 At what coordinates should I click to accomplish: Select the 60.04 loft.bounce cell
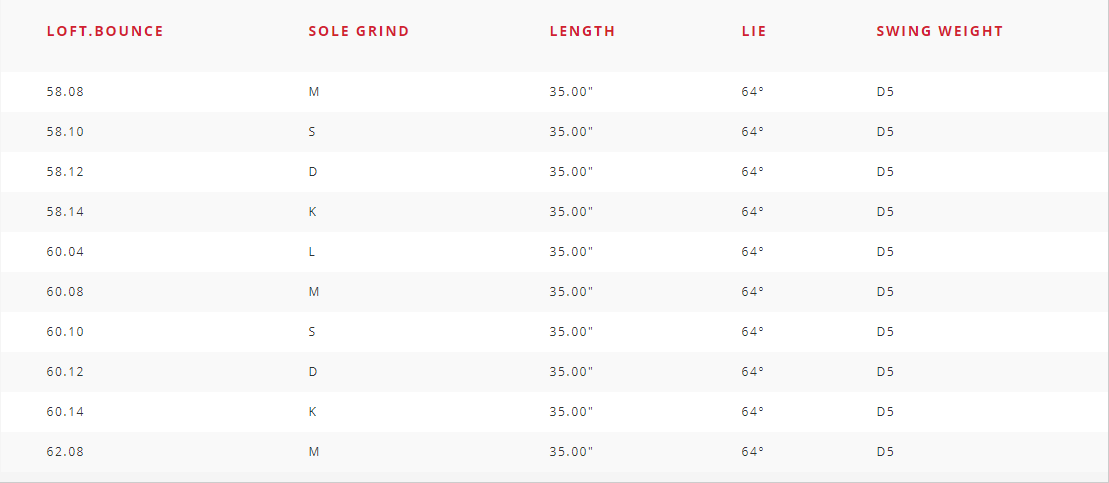(x=65, y=251)
